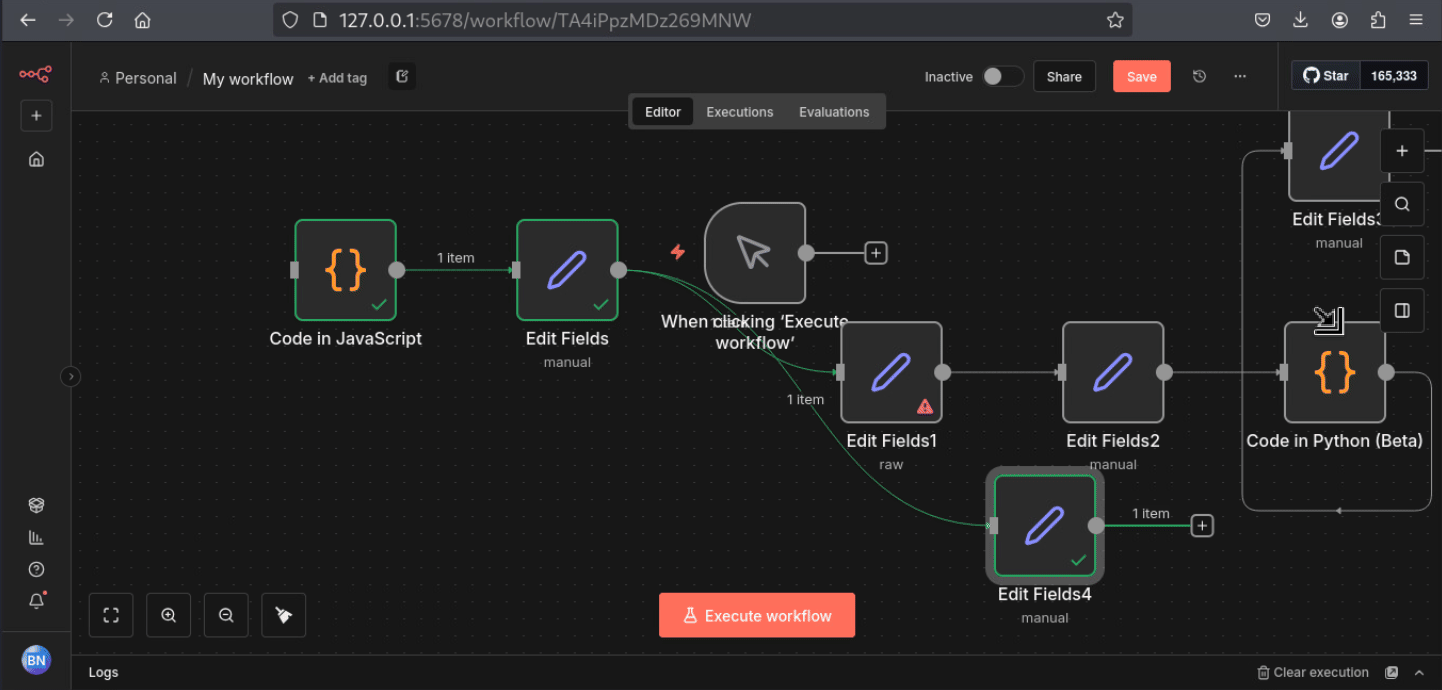This screenshot has width=1442, height=690.
Task: Click the Execute workflow button
Action: [x=757, y=615]
